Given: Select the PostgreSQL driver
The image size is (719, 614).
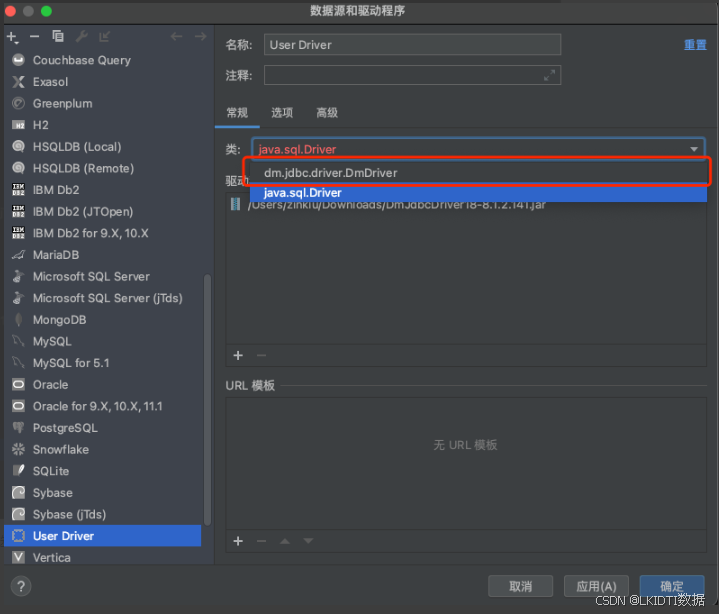Looking at the screenshot, I should tap(103, 427).
